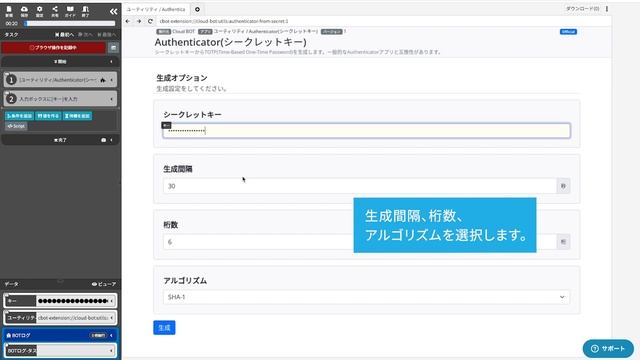Click the blue 生成 generate button
This screenshot has height=360, width=640.
[164, 327]
